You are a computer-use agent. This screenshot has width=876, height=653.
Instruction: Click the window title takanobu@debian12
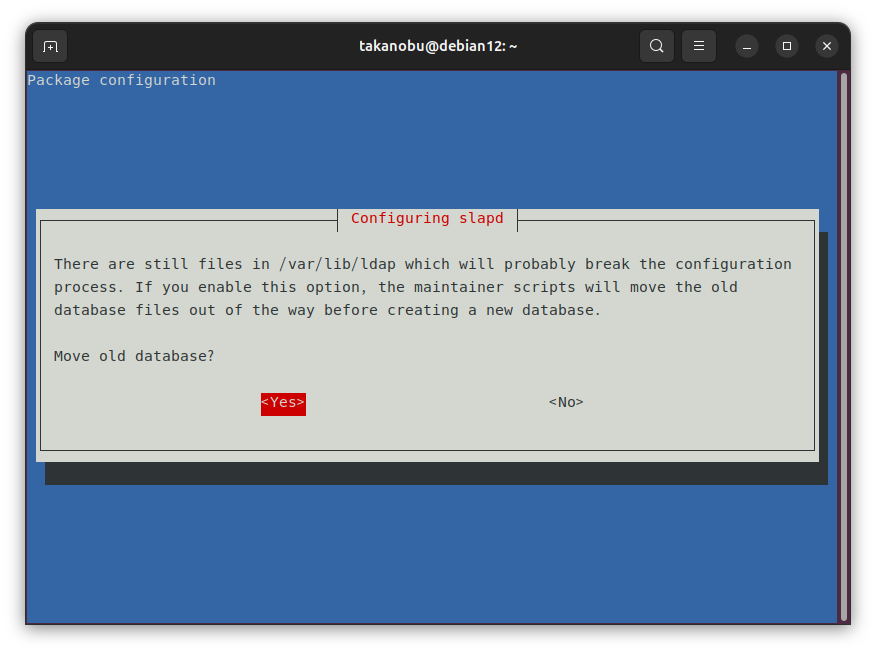[437, 46]
